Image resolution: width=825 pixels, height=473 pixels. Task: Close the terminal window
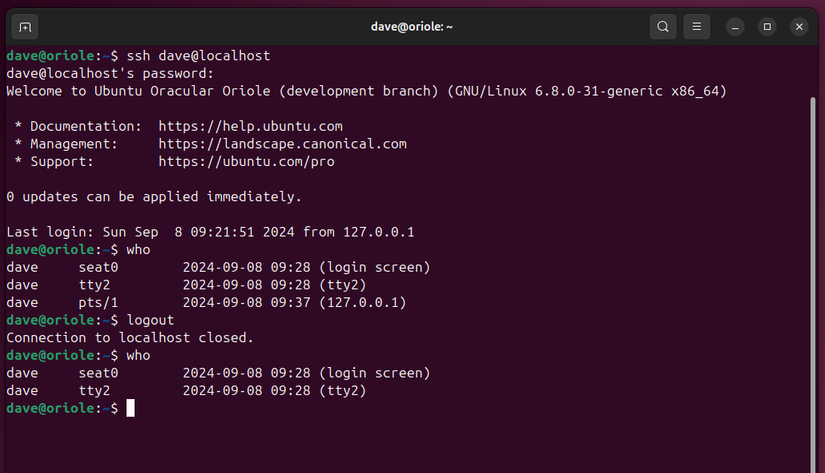tap(799, 26)
